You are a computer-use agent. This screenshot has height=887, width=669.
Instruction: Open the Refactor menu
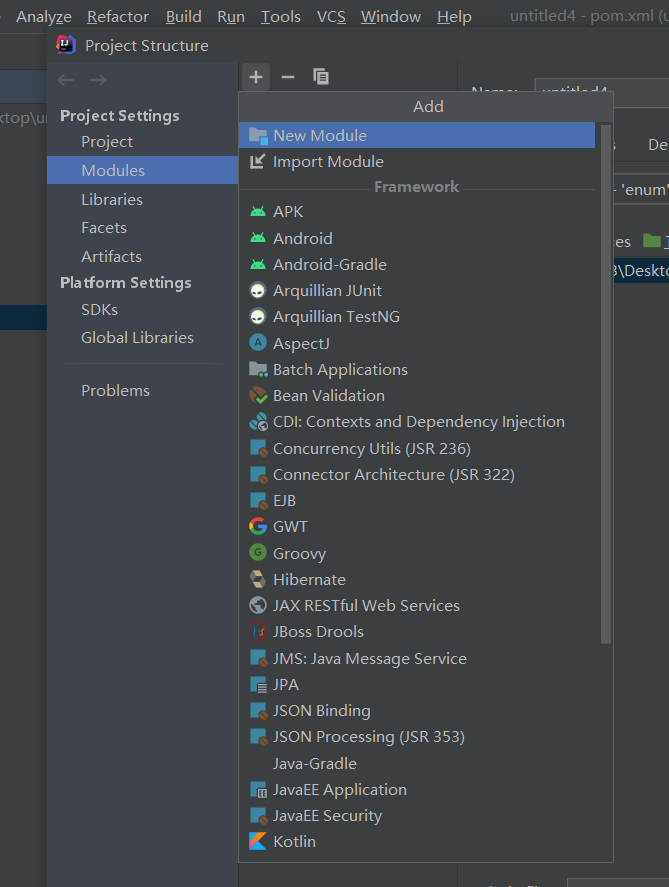point(118,17)
